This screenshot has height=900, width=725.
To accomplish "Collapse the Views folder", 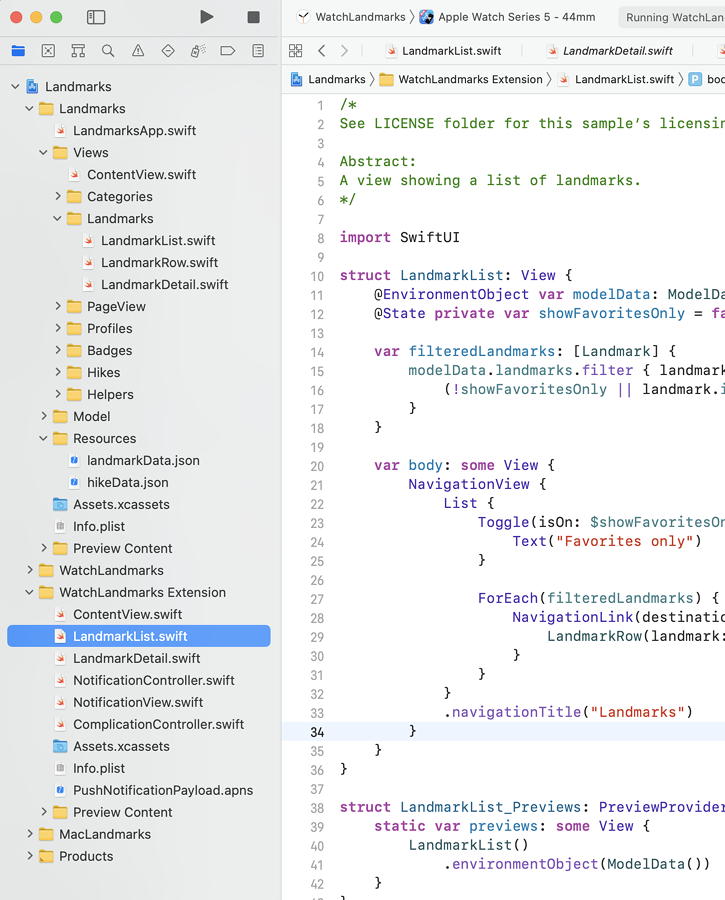I will 43,153.
